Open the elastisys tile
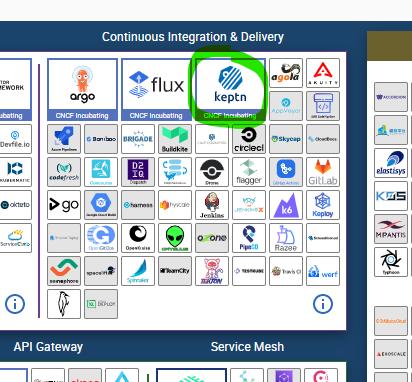 (391, 163)
